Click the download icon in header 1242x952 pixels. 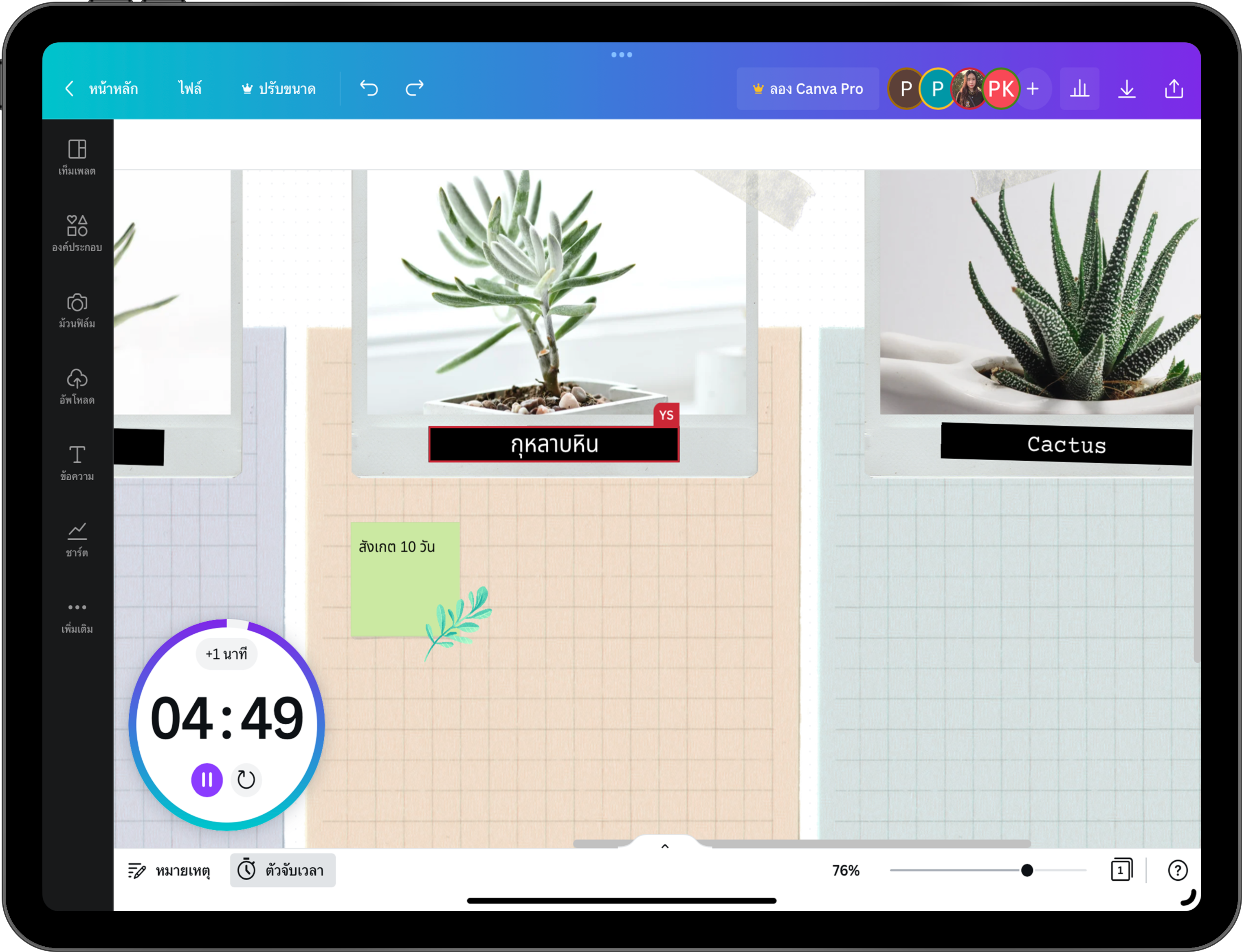(x=1126, y=89)
